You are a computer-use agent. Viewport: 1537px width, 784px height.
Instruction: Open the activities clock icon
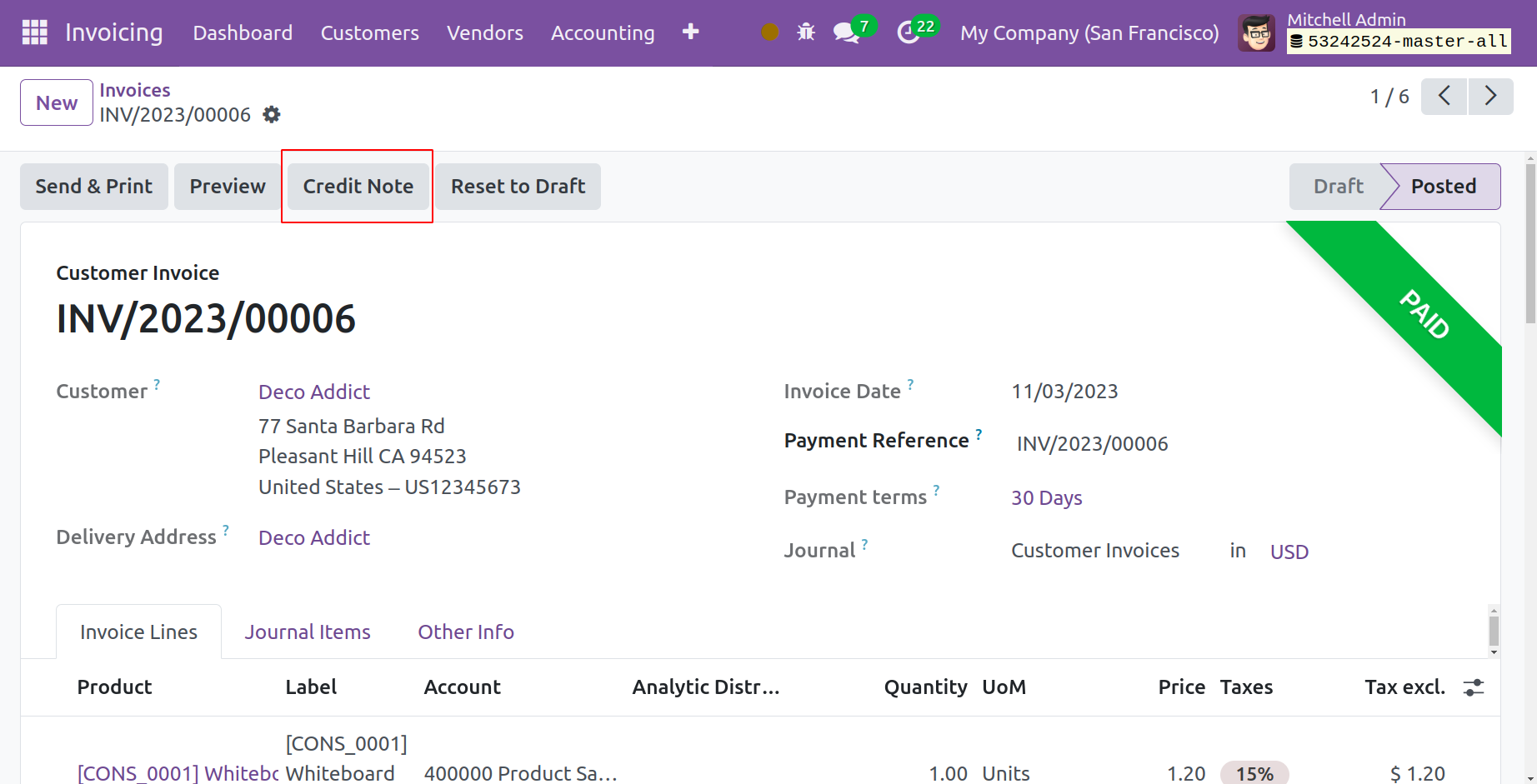coord(908,32)
